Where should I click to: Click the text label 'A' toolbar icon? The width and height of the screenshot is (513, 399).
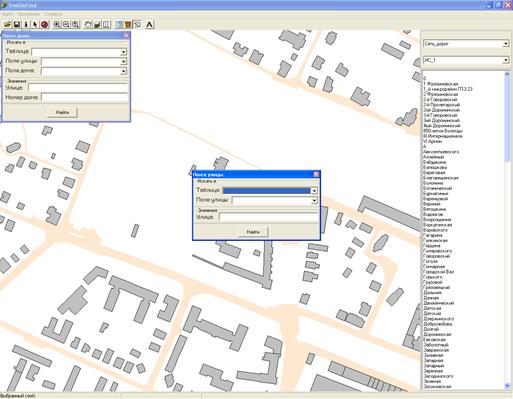(149, 24)
